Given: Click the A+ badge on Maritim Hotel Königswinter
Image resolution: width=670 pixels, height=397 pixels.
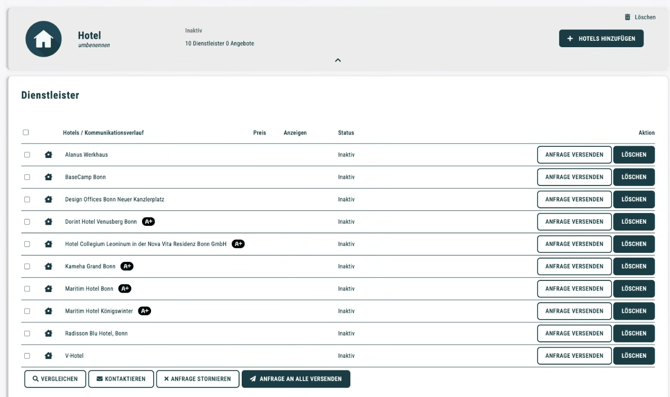Looking at the screenshot, I should [x=144, y=311].
